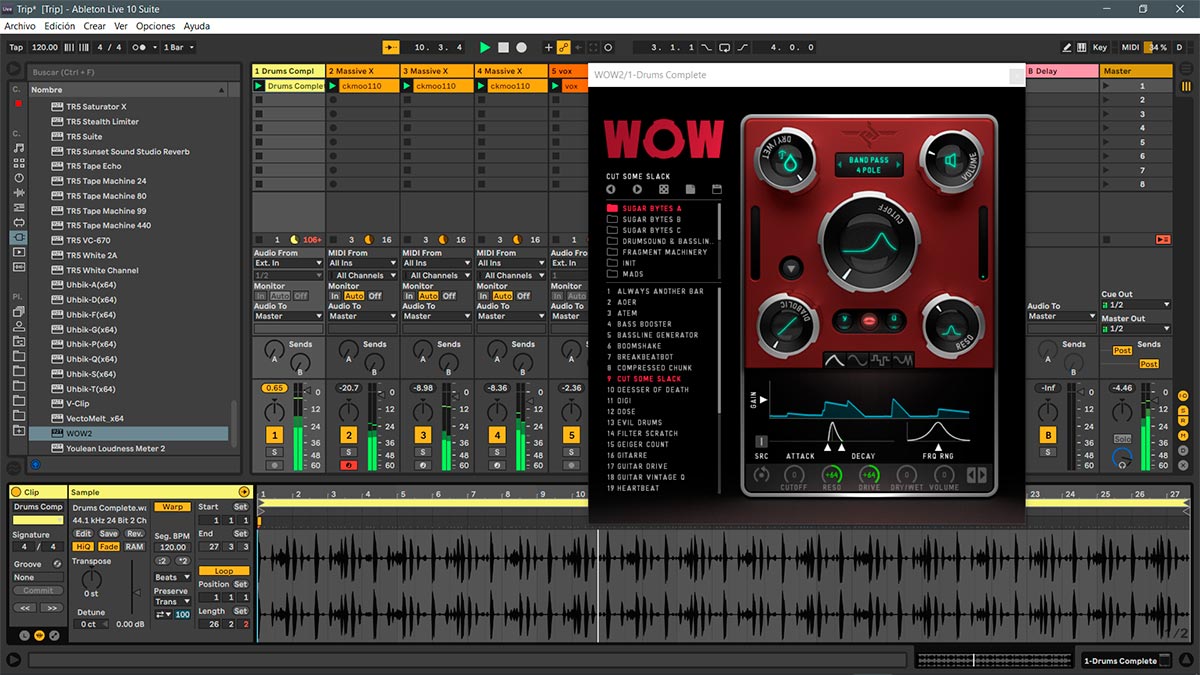Load the next WOW preset
This screenshot has width=1200, height=675.
pyautogui.click(x=637, y=189)
